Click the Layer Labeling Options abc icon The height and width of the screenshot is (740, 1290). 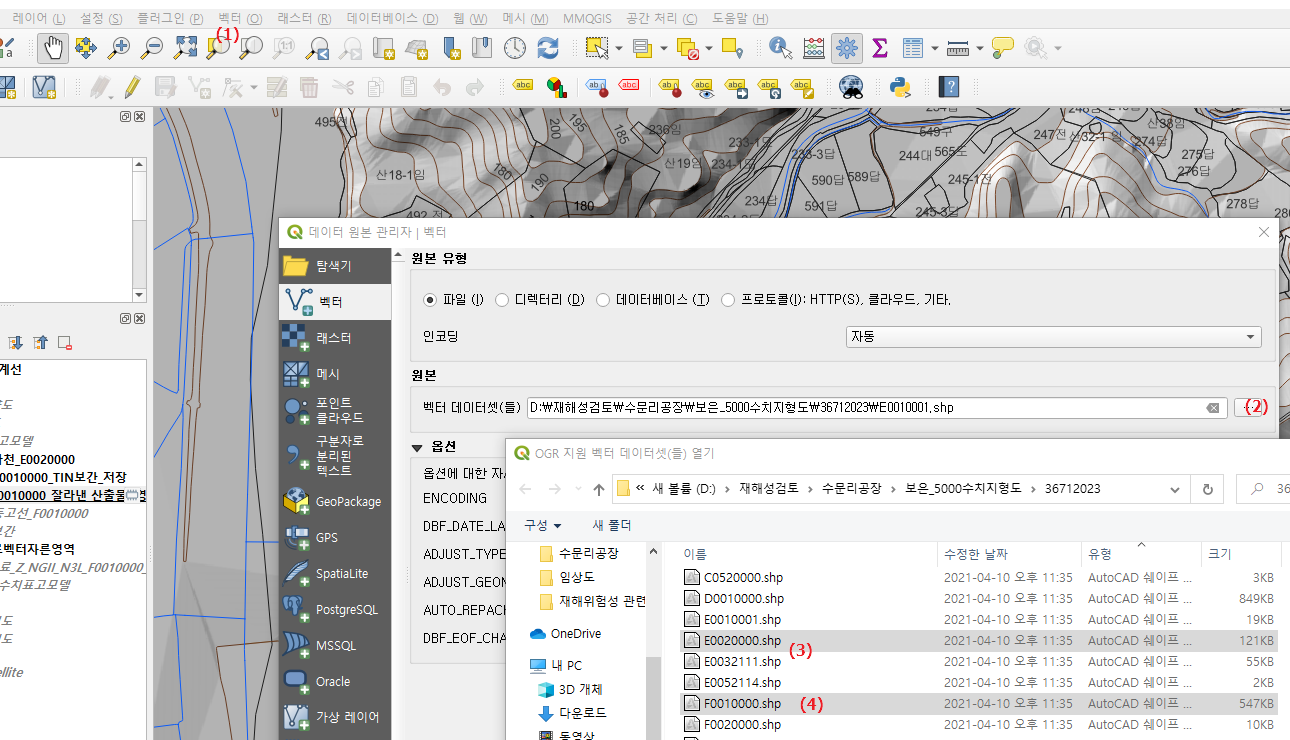(x=523, y=86)
